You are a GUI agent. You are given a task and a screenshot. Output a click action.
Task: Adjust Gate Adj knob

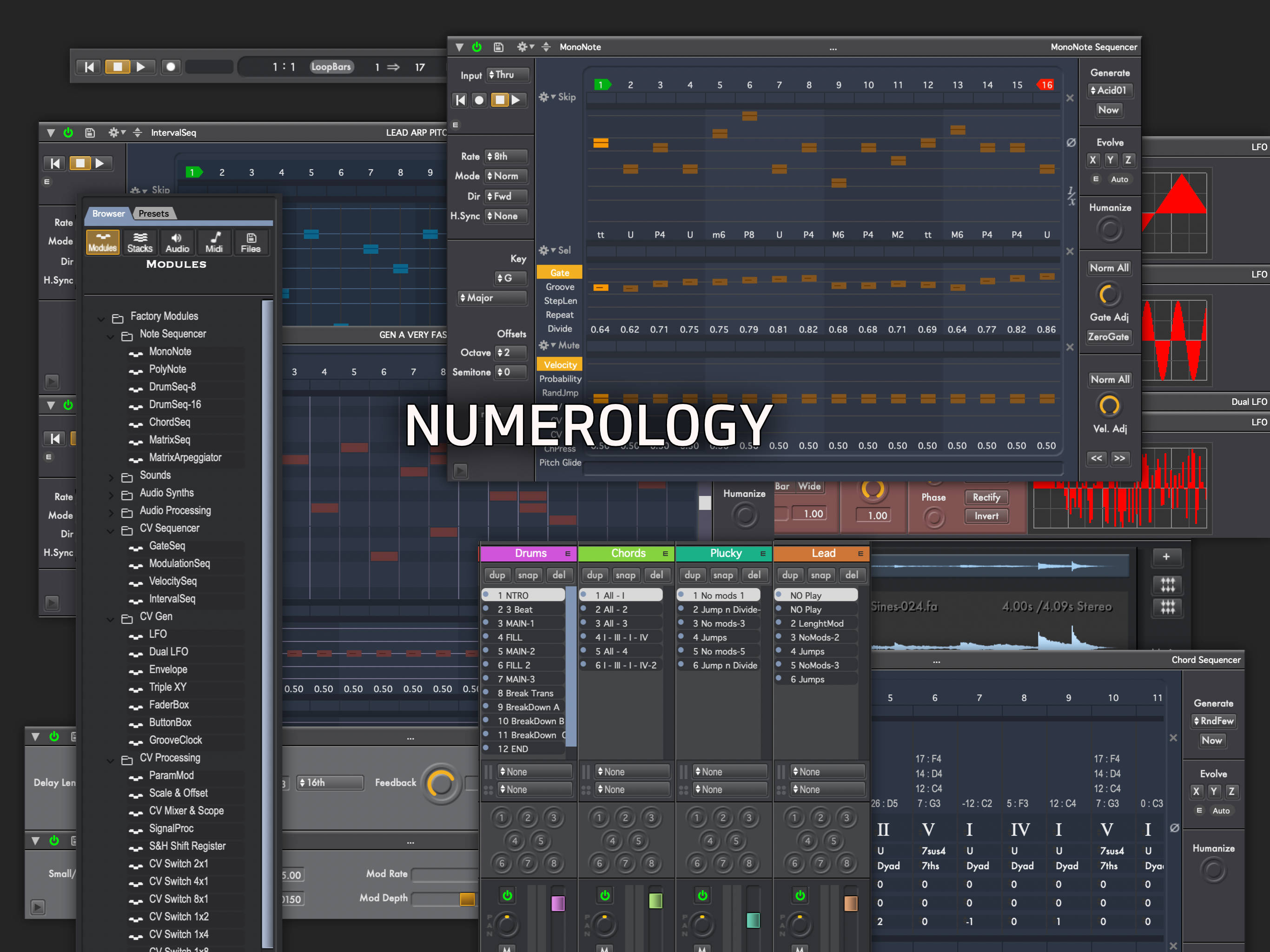click(x=1109, y=295)
